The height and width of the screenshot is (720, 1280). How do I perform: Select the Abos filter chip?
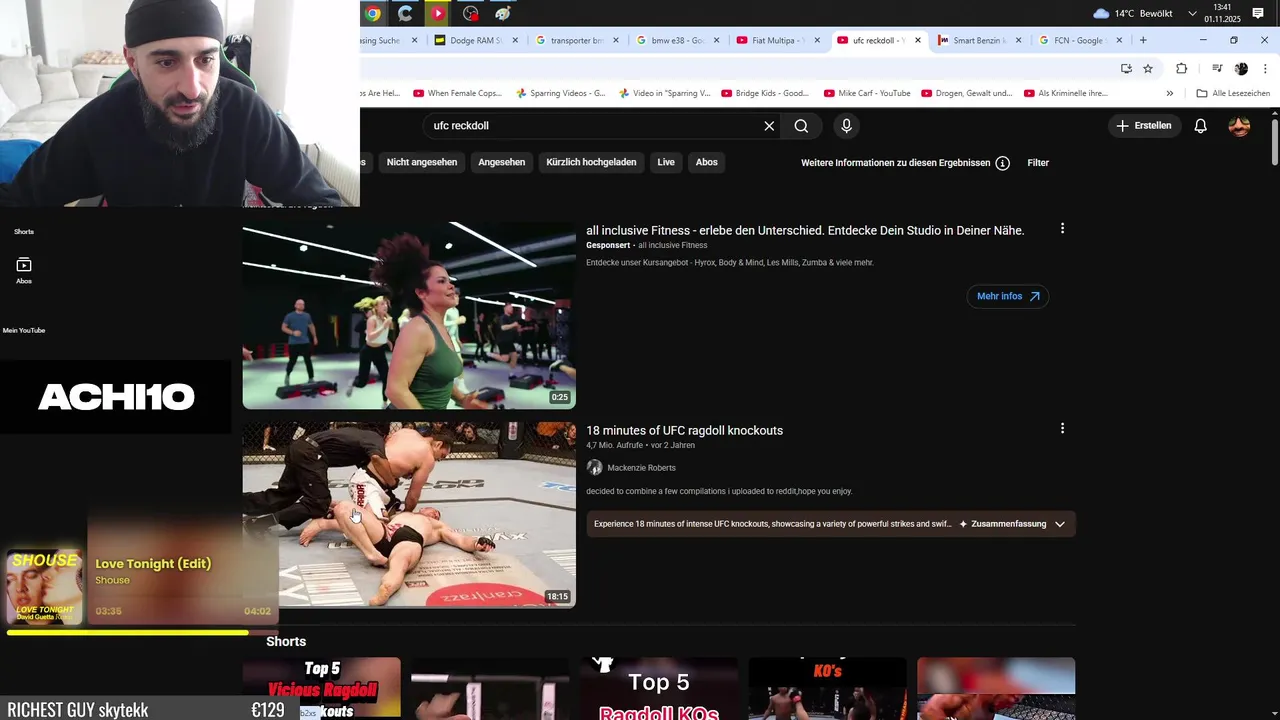707,162
